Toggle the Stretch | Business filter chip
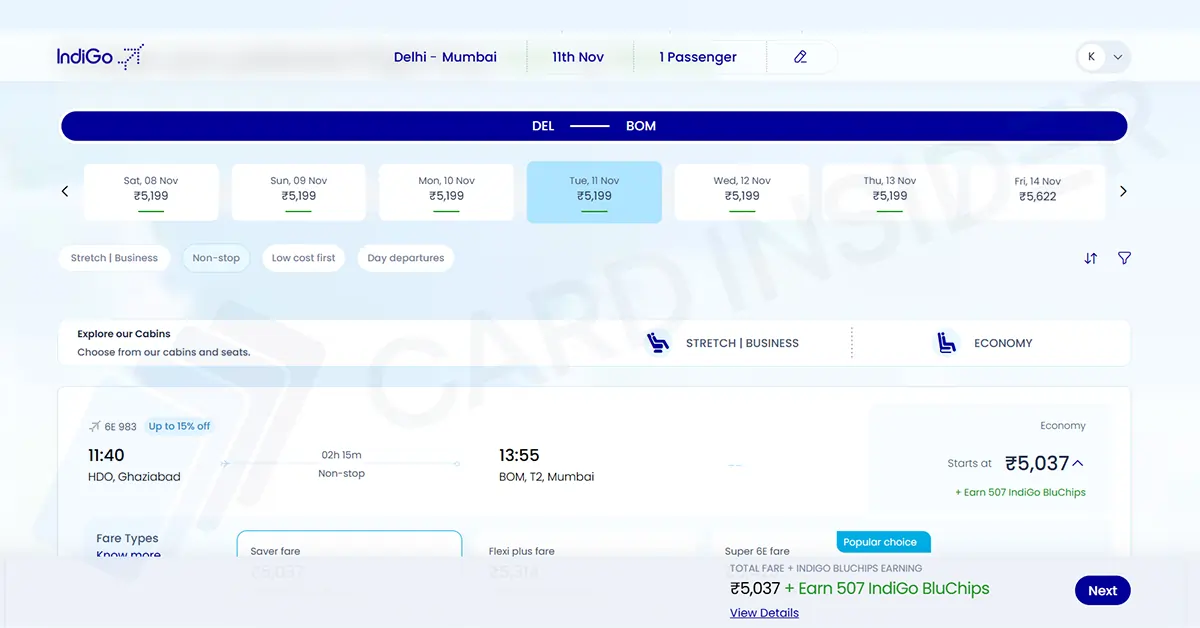This screenshot has height=628, width=1200. click(x=114, y=258)
